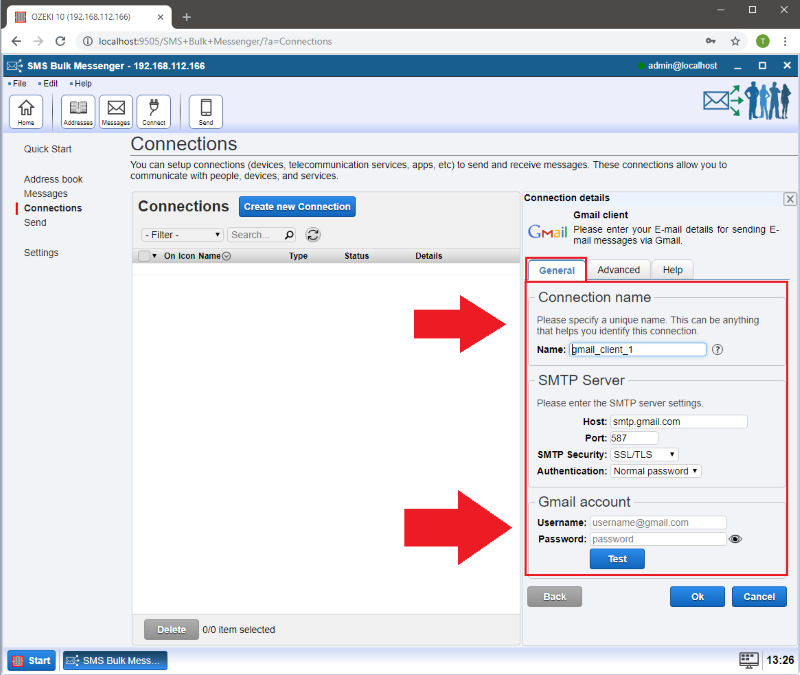Click the Send phone icon

(206, 111)
